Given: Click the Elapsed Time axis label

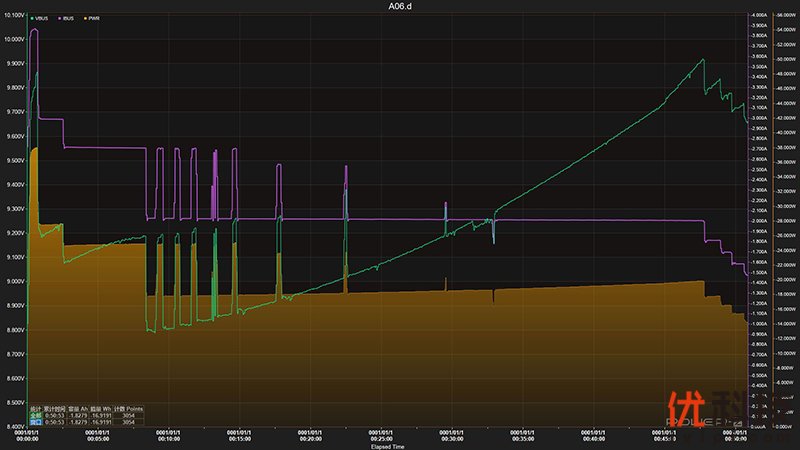Looking at the screenshot, I should click(388, 447).
